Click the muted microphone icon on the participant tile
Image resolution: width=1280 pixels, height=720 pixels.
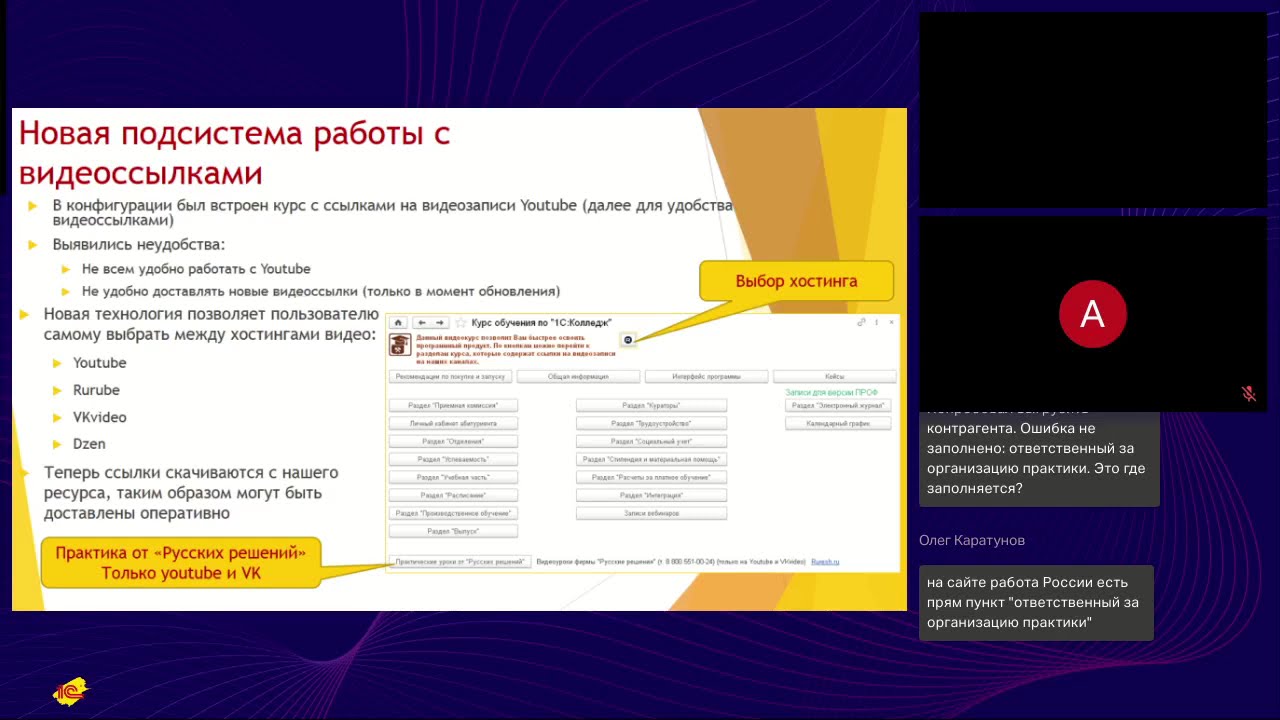[1249, 394]
